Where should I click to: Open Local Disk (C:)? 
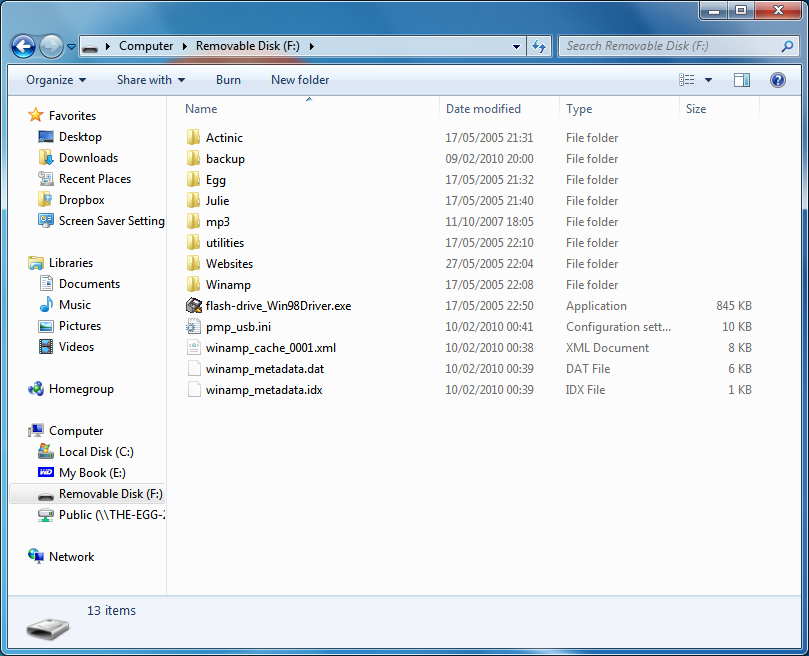pos(96,452)
